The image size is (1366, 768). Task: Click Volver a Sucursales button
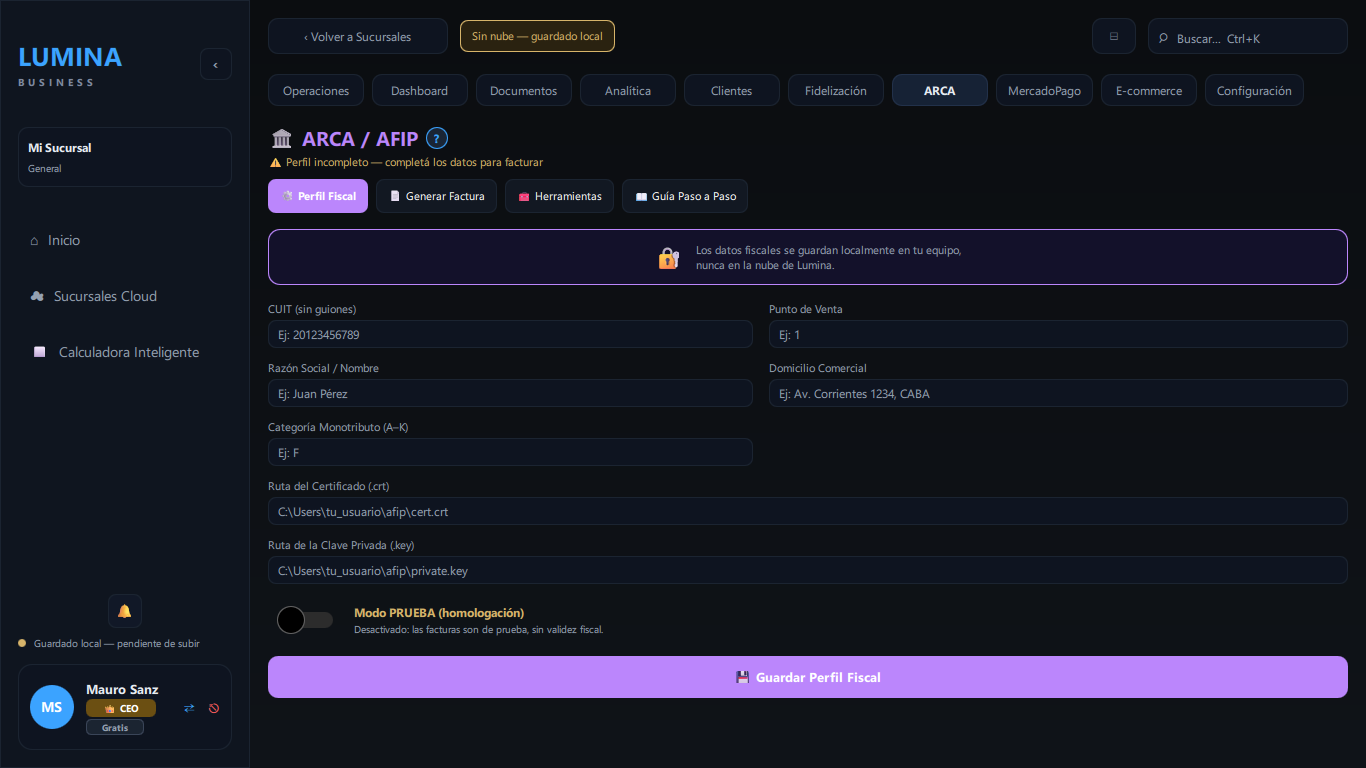pos(358,36)
